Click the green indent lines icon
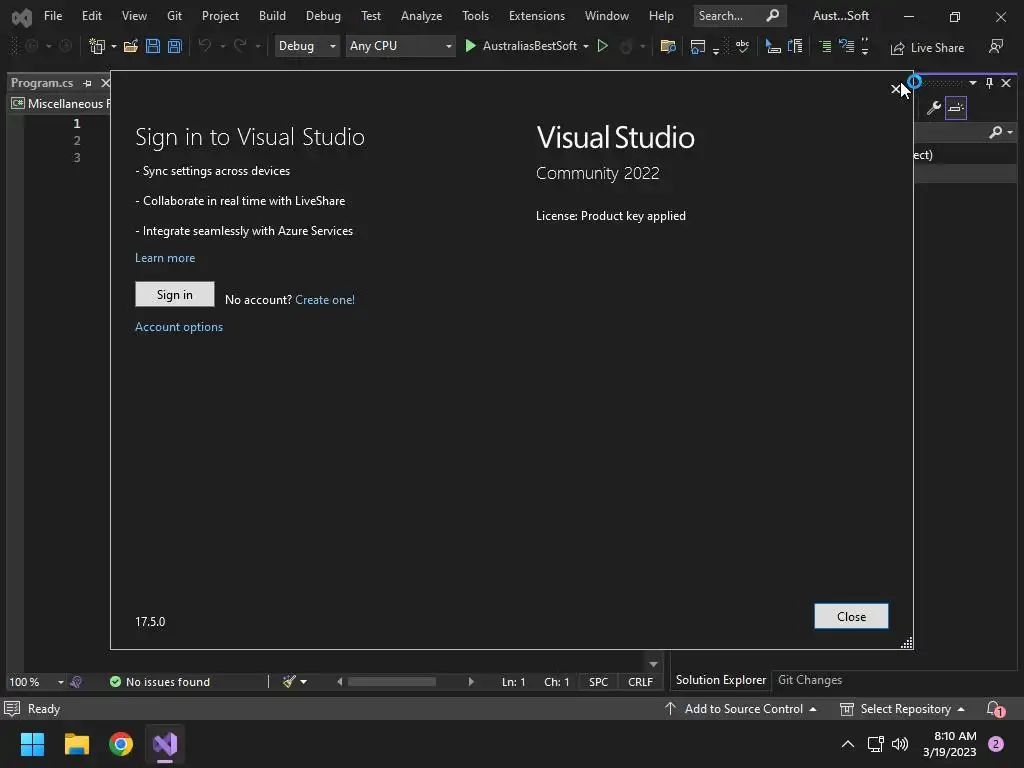Viewport: 1024px width, 768px height. [x=825, y=46]
